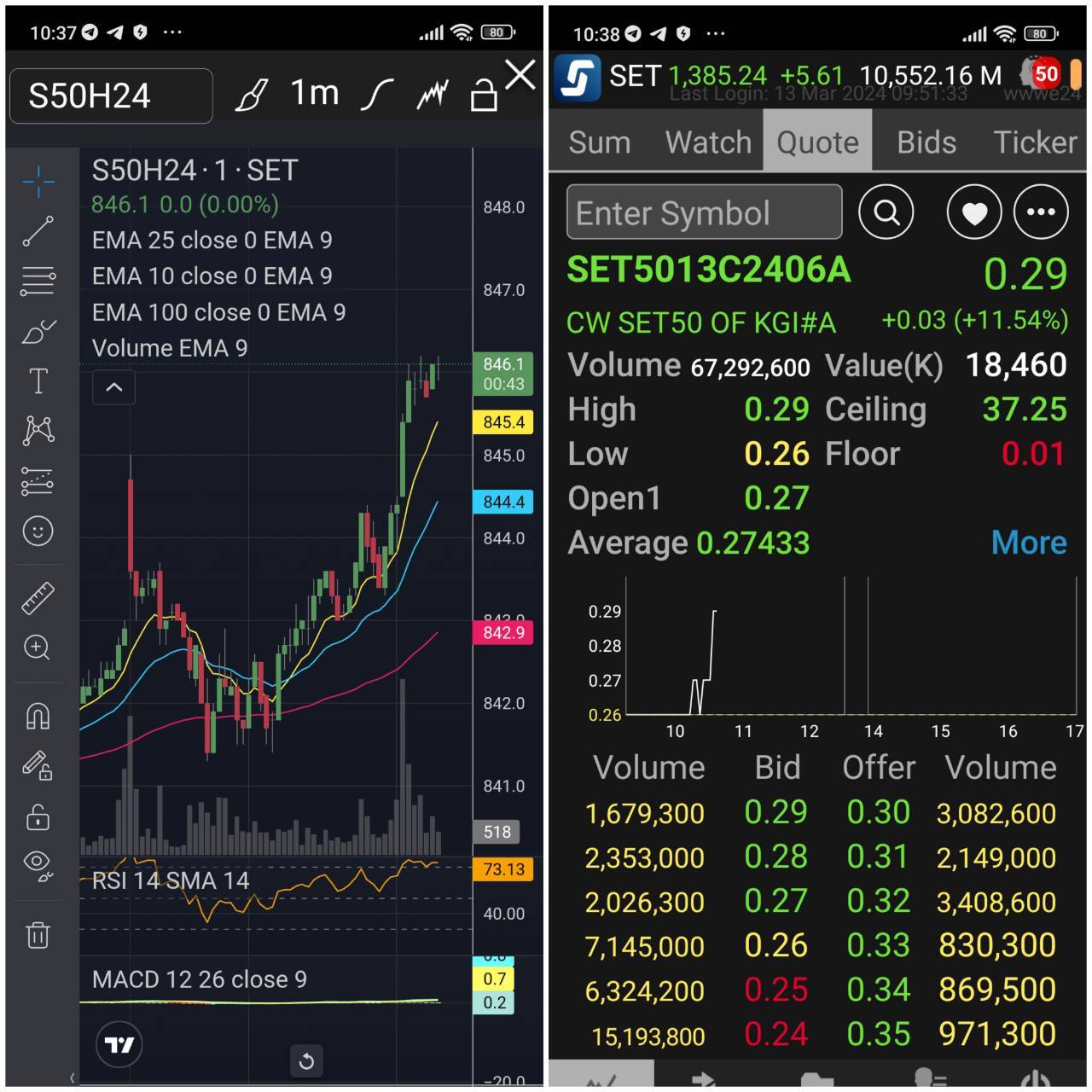Image resolution: width=1092 pixels, height=1092 pixels.
Task: Close the chart with the X button
Action: click(x=520, y=75)
